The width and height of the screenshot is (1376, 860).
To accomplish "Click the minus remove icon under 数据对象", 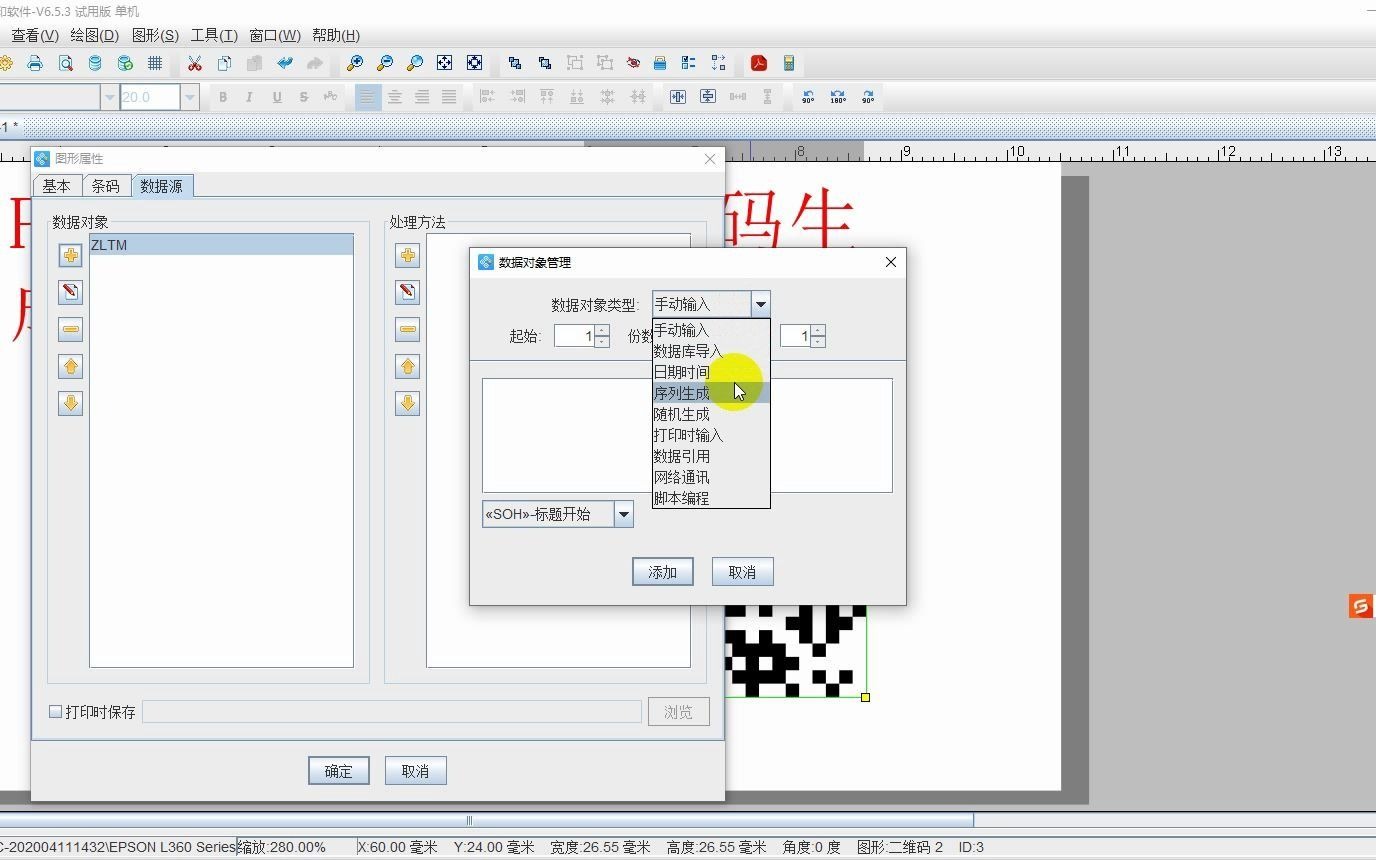I will point(70,329).
